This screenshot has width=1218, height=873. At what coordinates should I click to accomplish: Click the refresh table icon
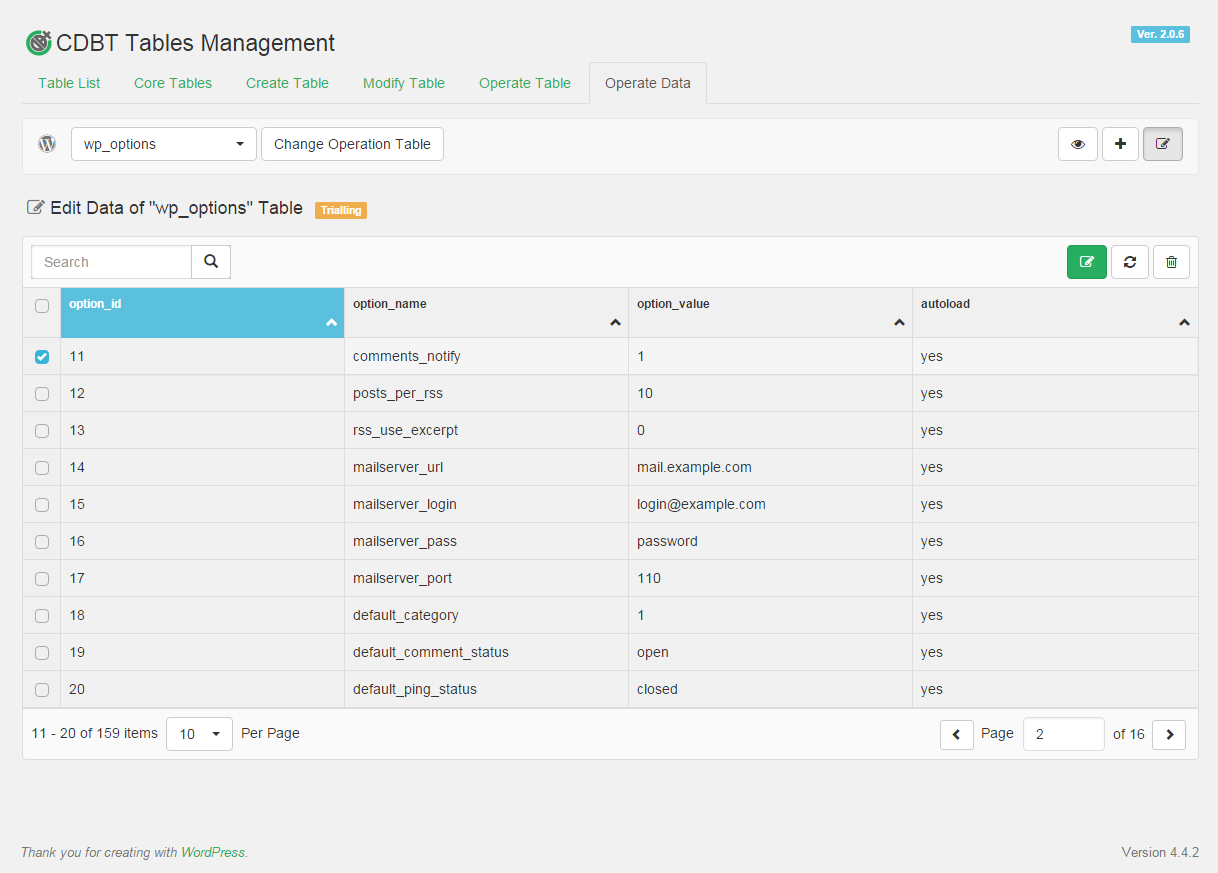pos(1129,262)
